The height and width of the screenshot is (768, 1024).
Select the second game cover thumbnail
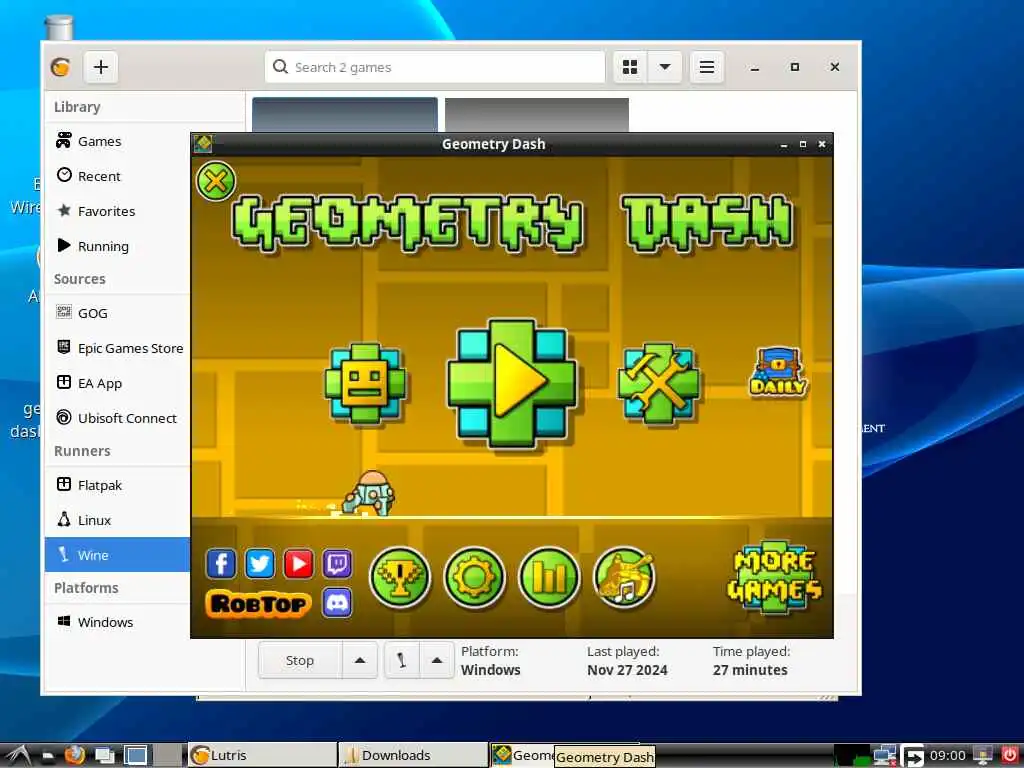pyautogui.click(x=537, y=116)
